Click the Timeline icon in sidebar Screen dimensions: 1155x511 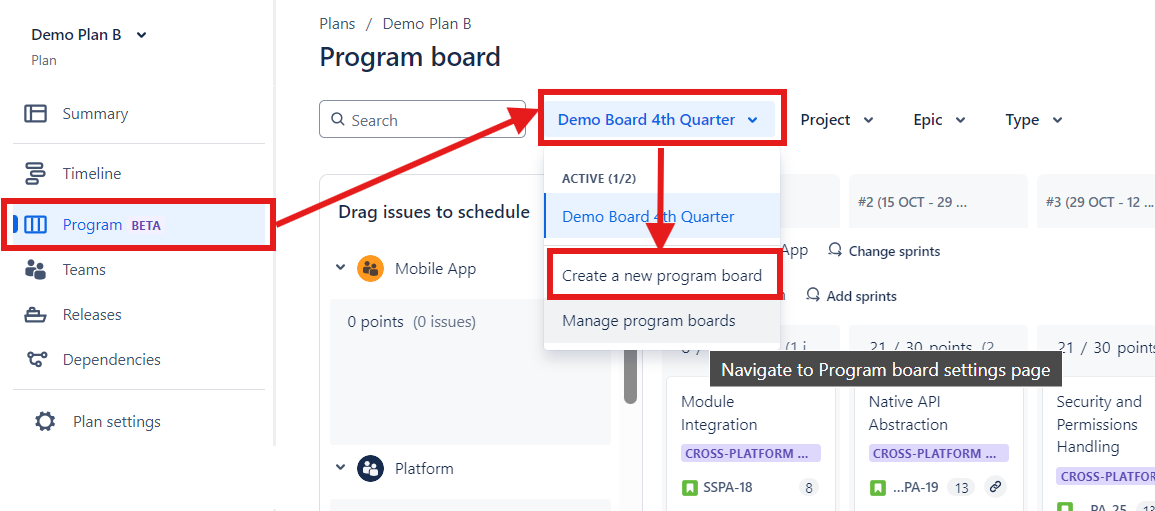coord(36,173)
